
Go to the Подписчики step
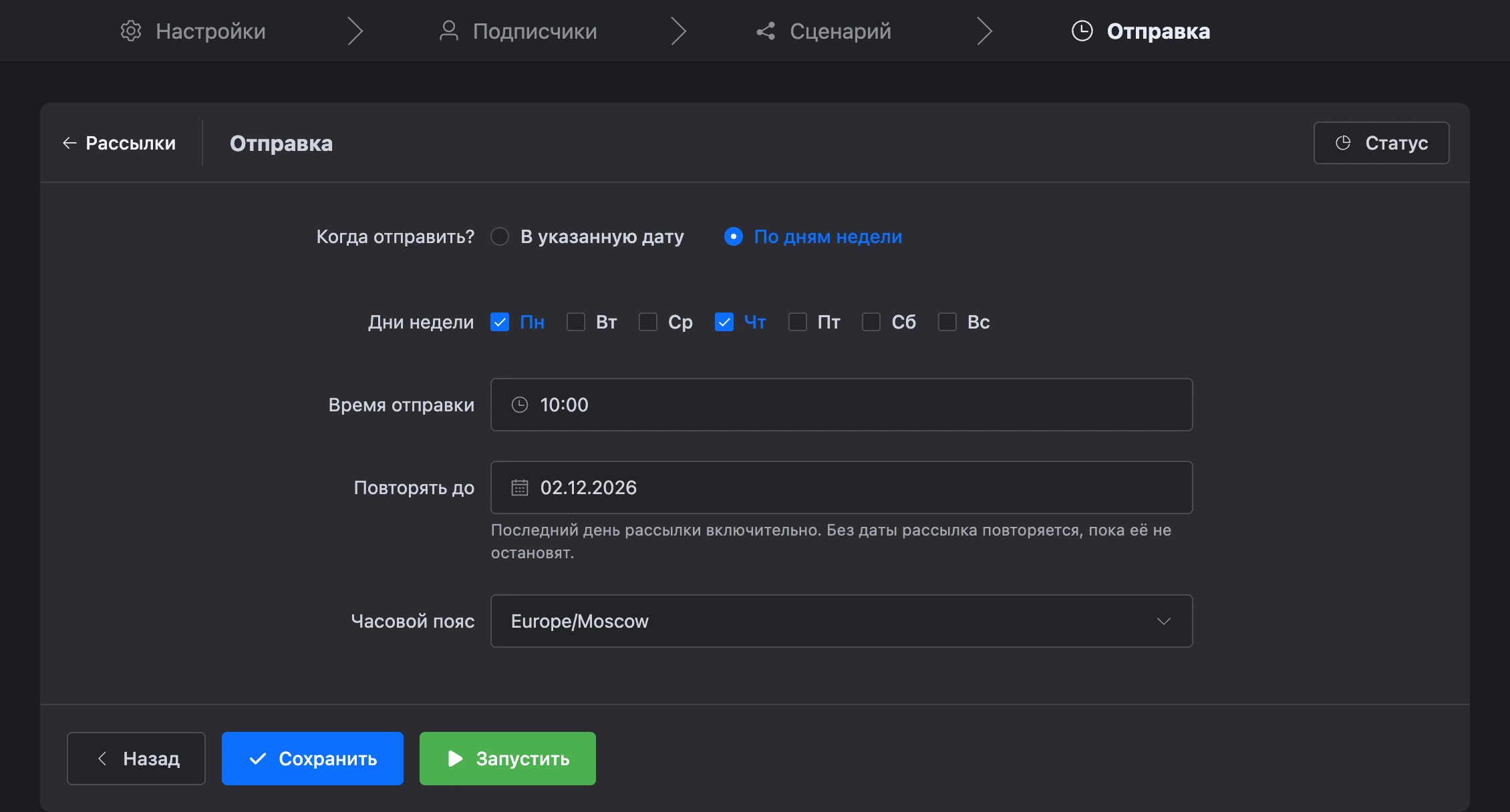click(x=518, y=31)
